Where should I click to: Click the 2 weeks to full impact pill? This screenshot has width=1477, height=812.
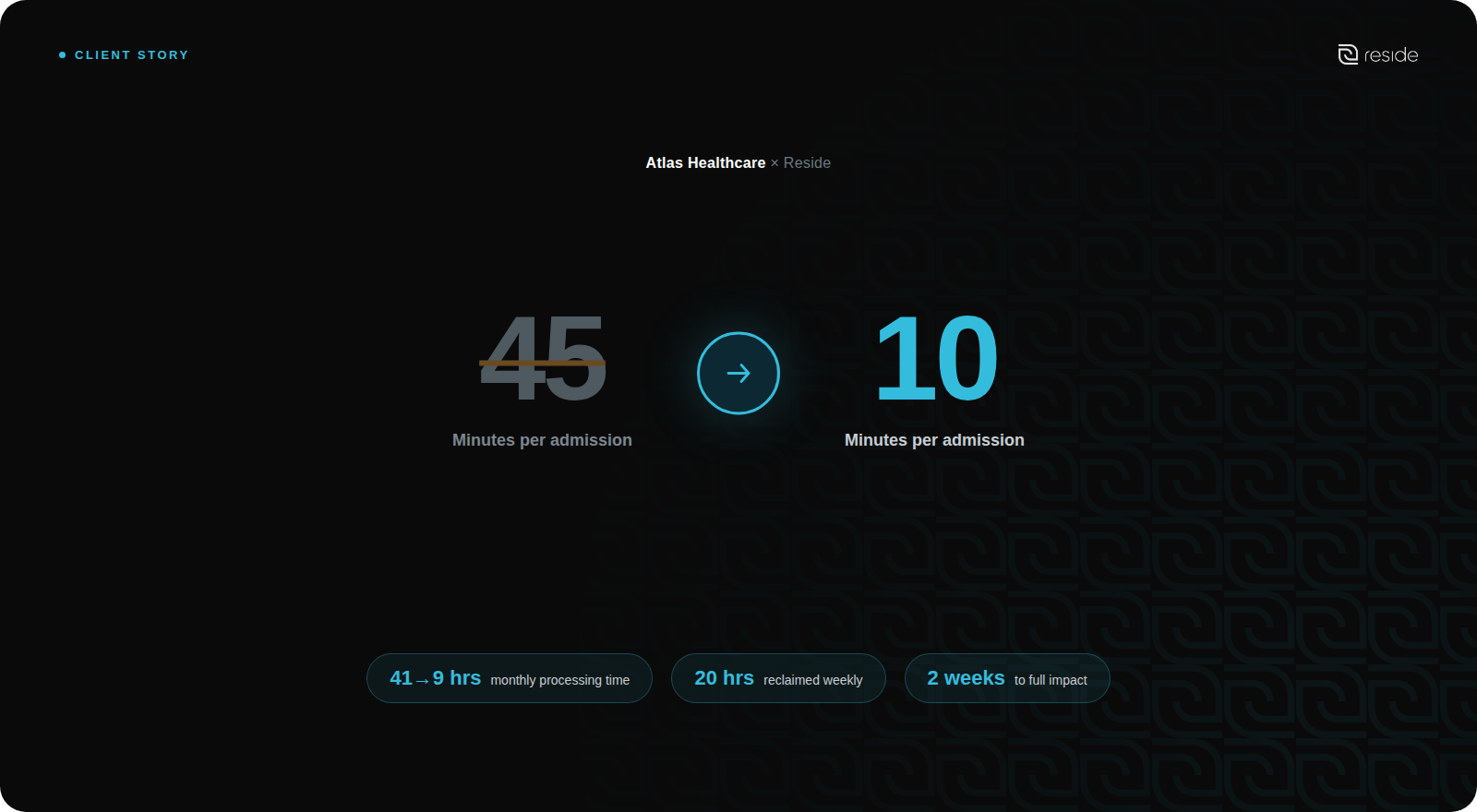tap(1007, 678)
